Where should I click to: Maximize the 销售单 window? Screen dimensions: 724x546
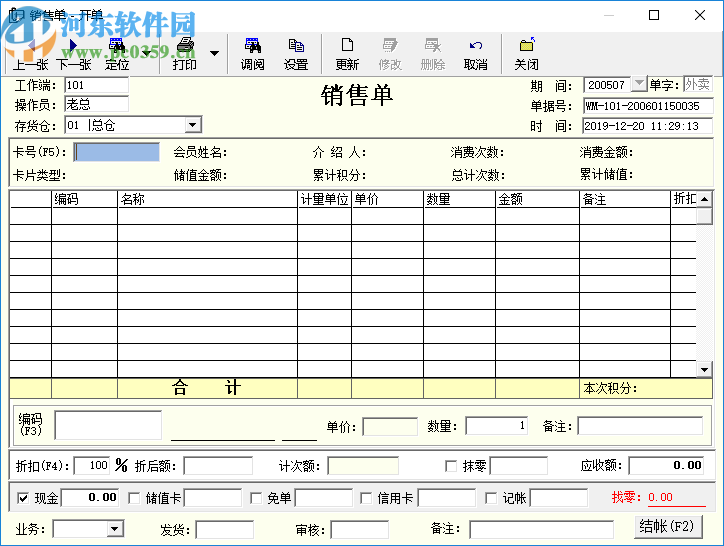click(654, 15)
